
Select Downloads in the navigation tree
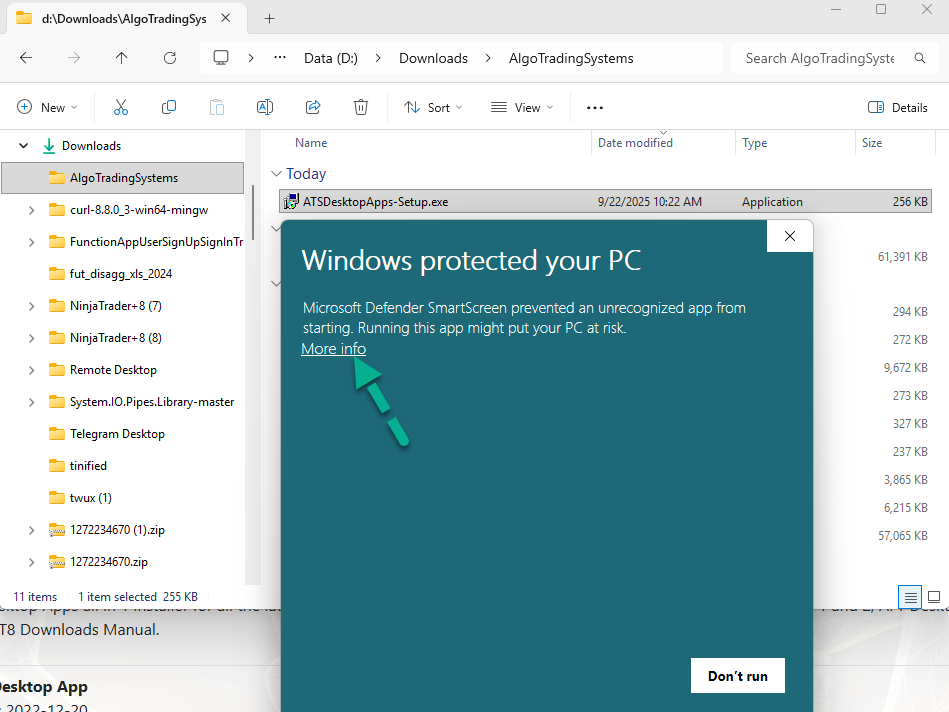click(91, 146)
